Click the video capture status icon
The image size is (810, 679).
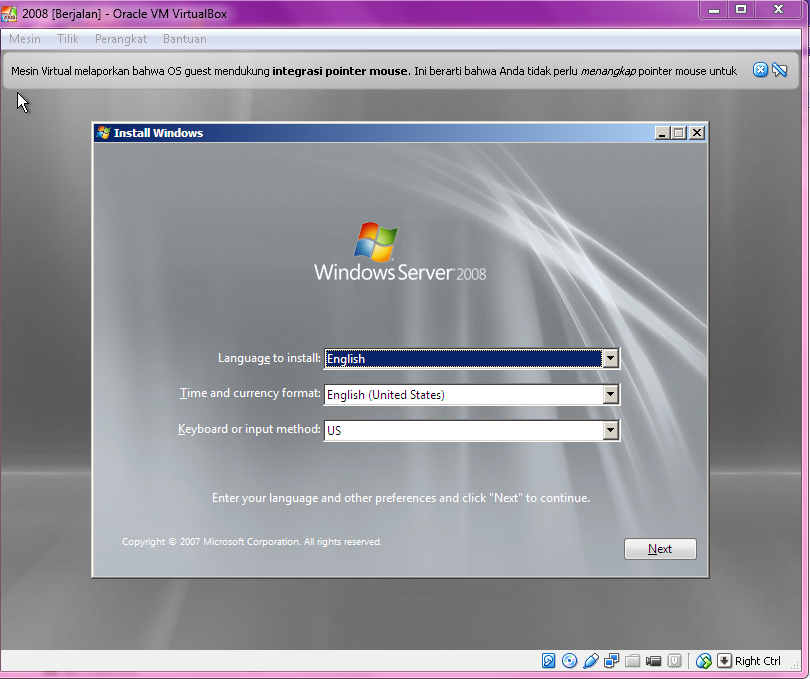[653, 660]
